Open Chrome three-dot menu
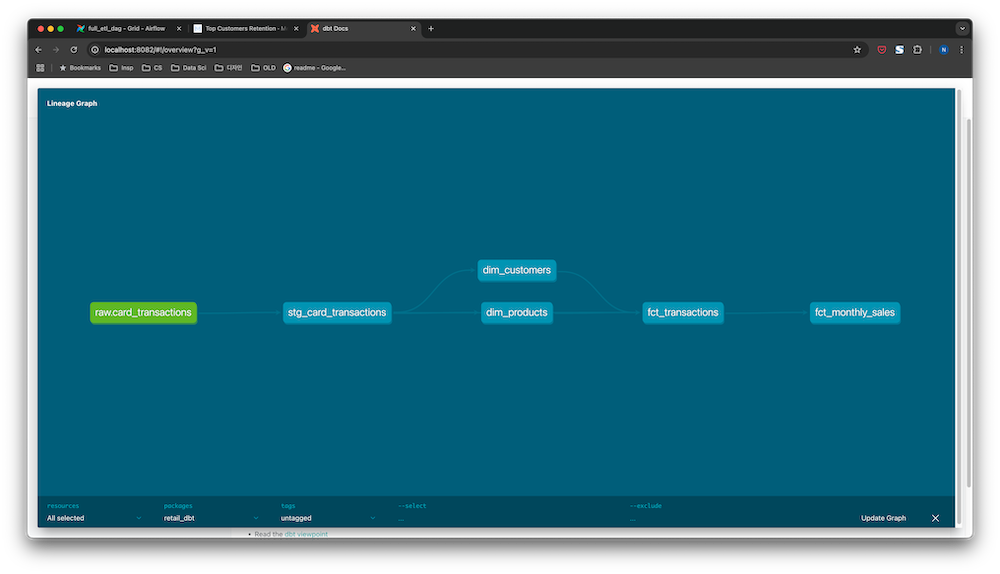 [x=962, y=50]
